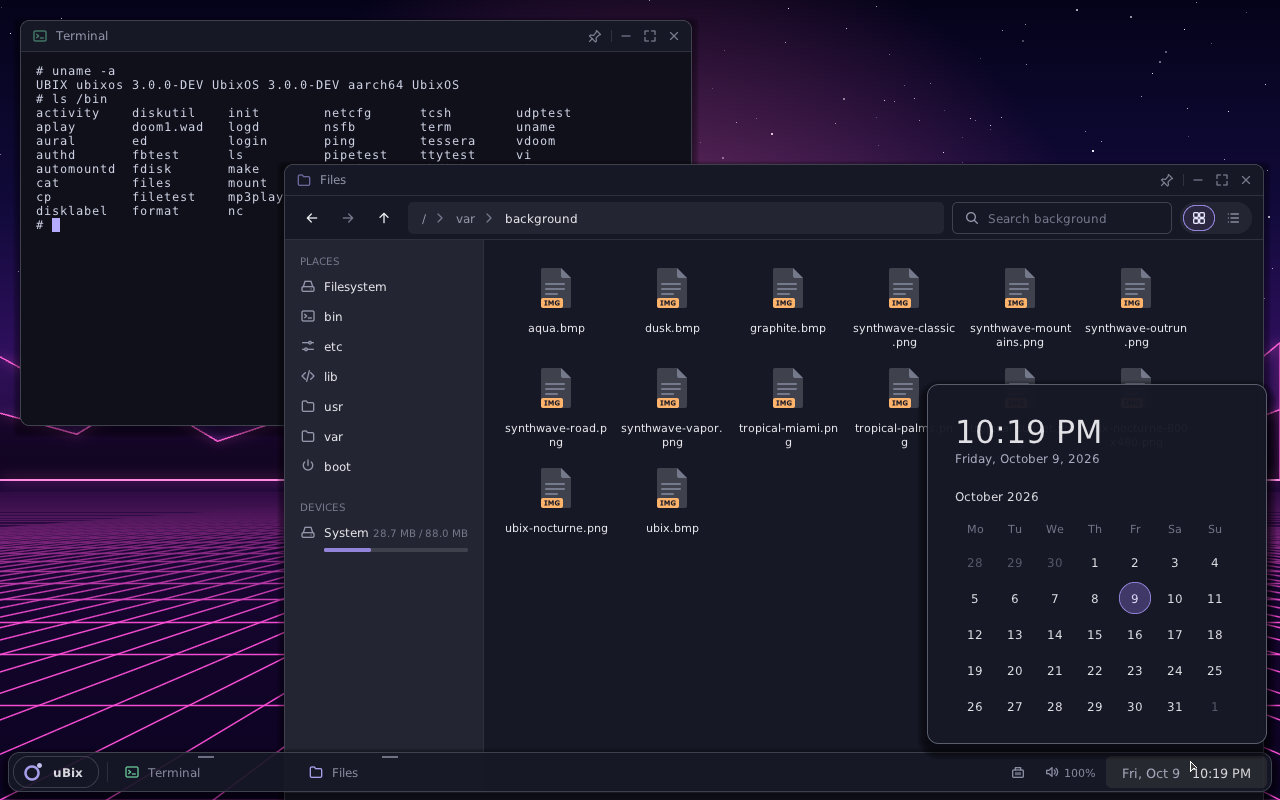Viewport: 1280px width, 800px height.
Task: Pick October 23 in the calendar
Action: tap(1135, 670)
